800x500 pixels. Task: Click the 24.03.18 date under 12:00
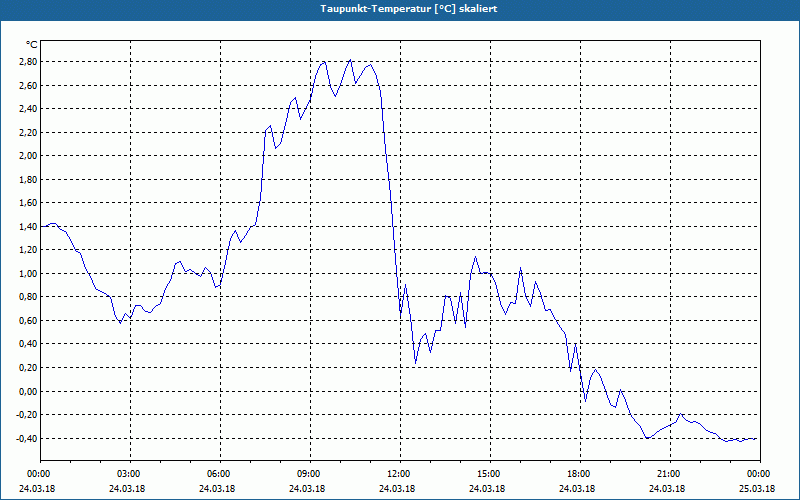coord(397,489)
